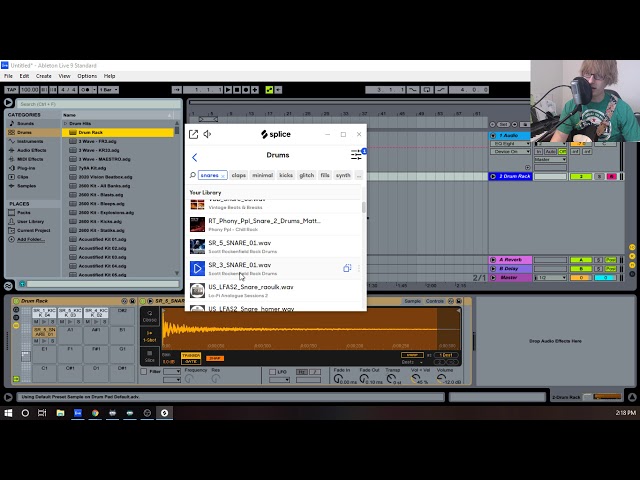
Task: Open the Device On parameter dropdown
Action: (x=510, y=151)
